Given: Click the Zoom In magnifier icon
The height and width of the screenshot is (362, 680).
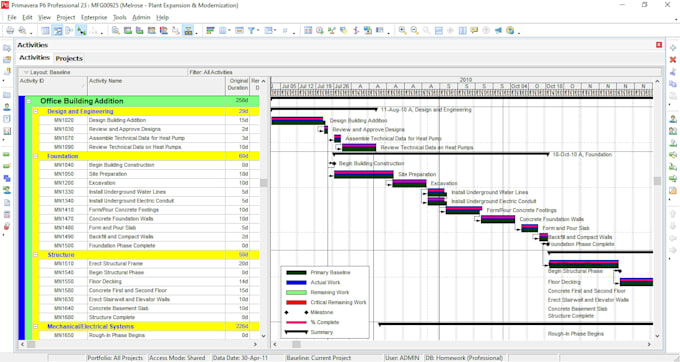Looking at the screenshot, I should [402, 30].
